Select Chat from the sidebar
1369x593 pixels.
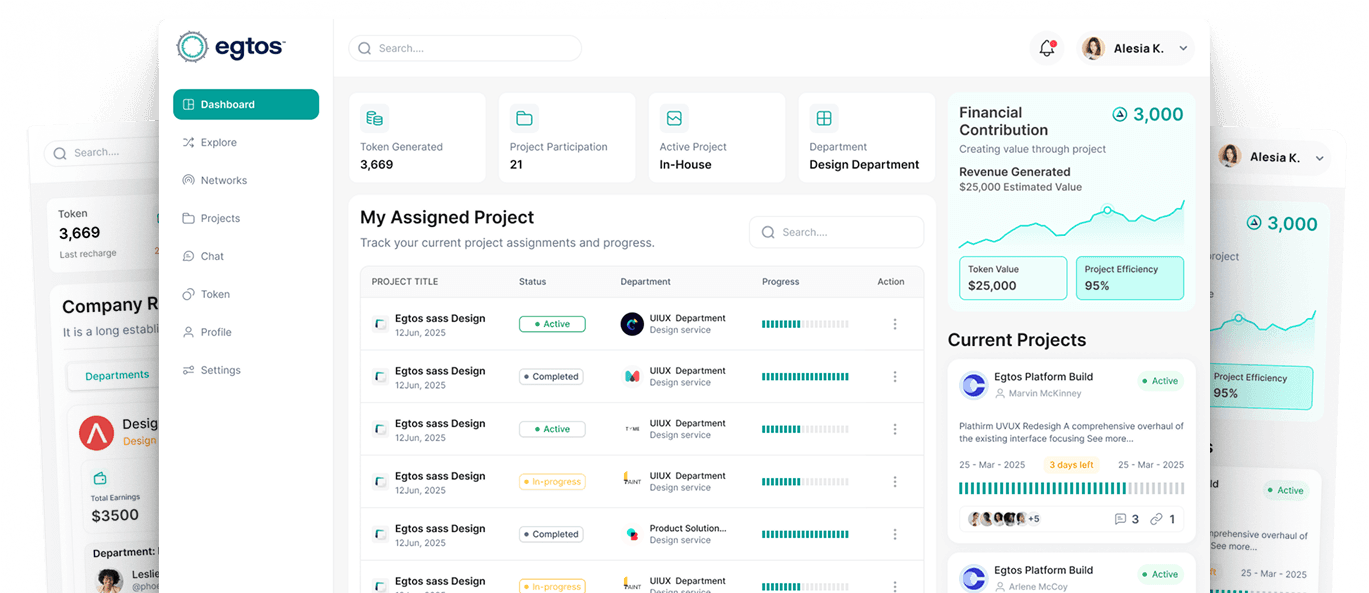coord(212,256)
